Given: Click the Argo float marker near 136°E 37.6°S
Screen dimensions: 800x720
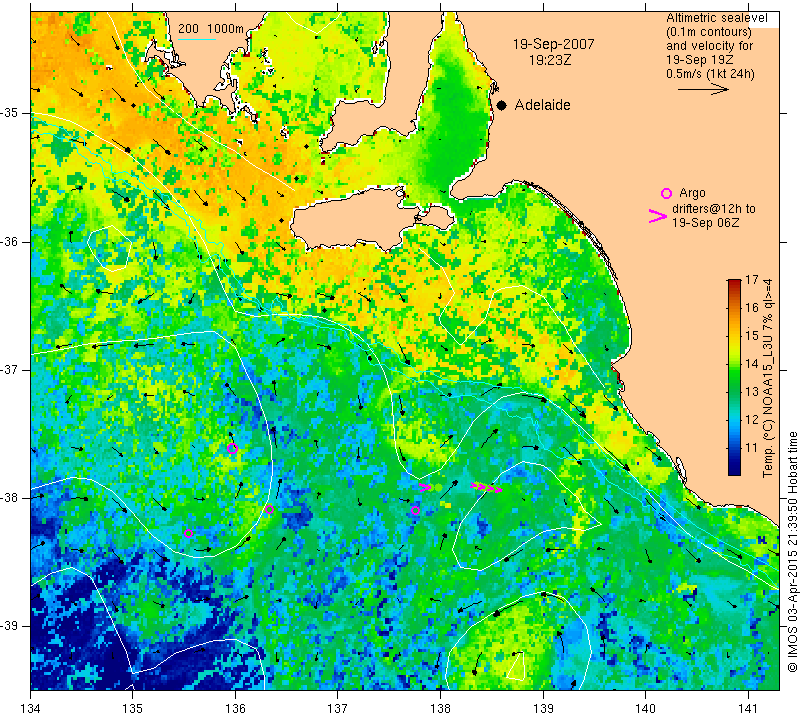Looking at the screenshot, I should coord(232,449).
